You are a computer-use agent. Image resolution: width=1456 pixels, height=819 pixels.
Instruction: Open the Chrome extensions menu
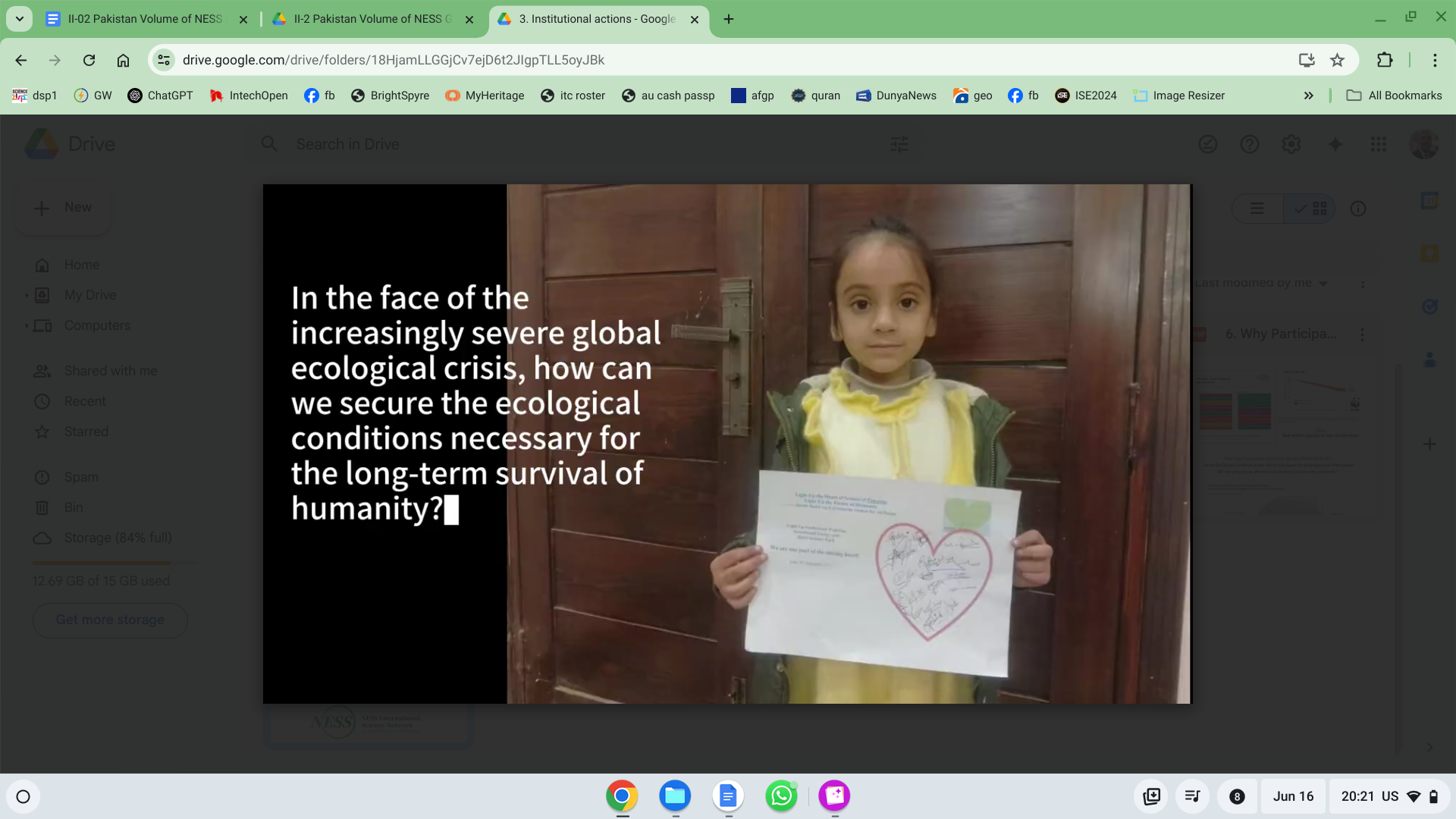1385,60
